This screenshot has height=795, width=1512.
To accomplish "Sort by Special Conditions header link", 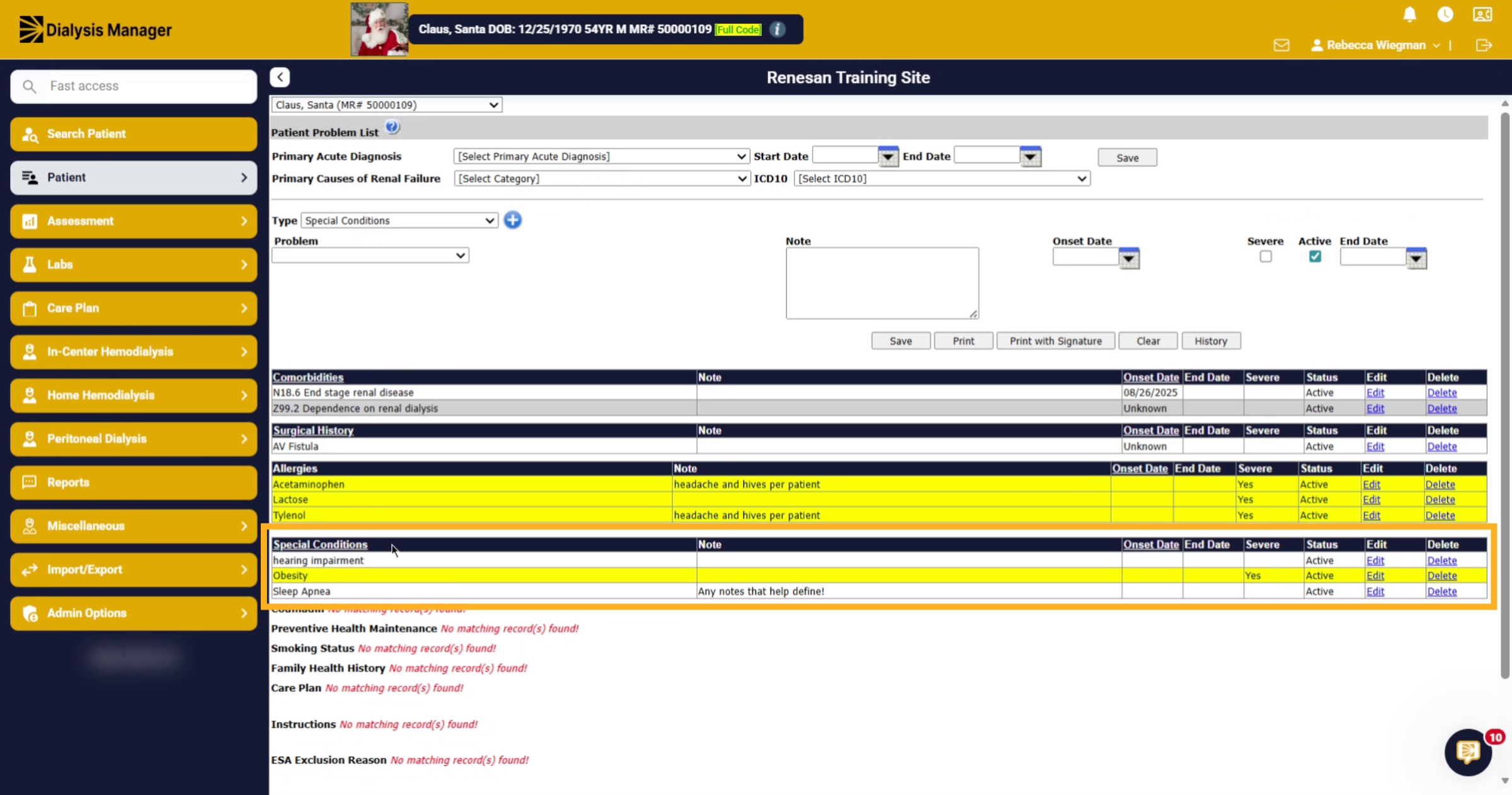I will pyautogui.click(x=320, y=544).
